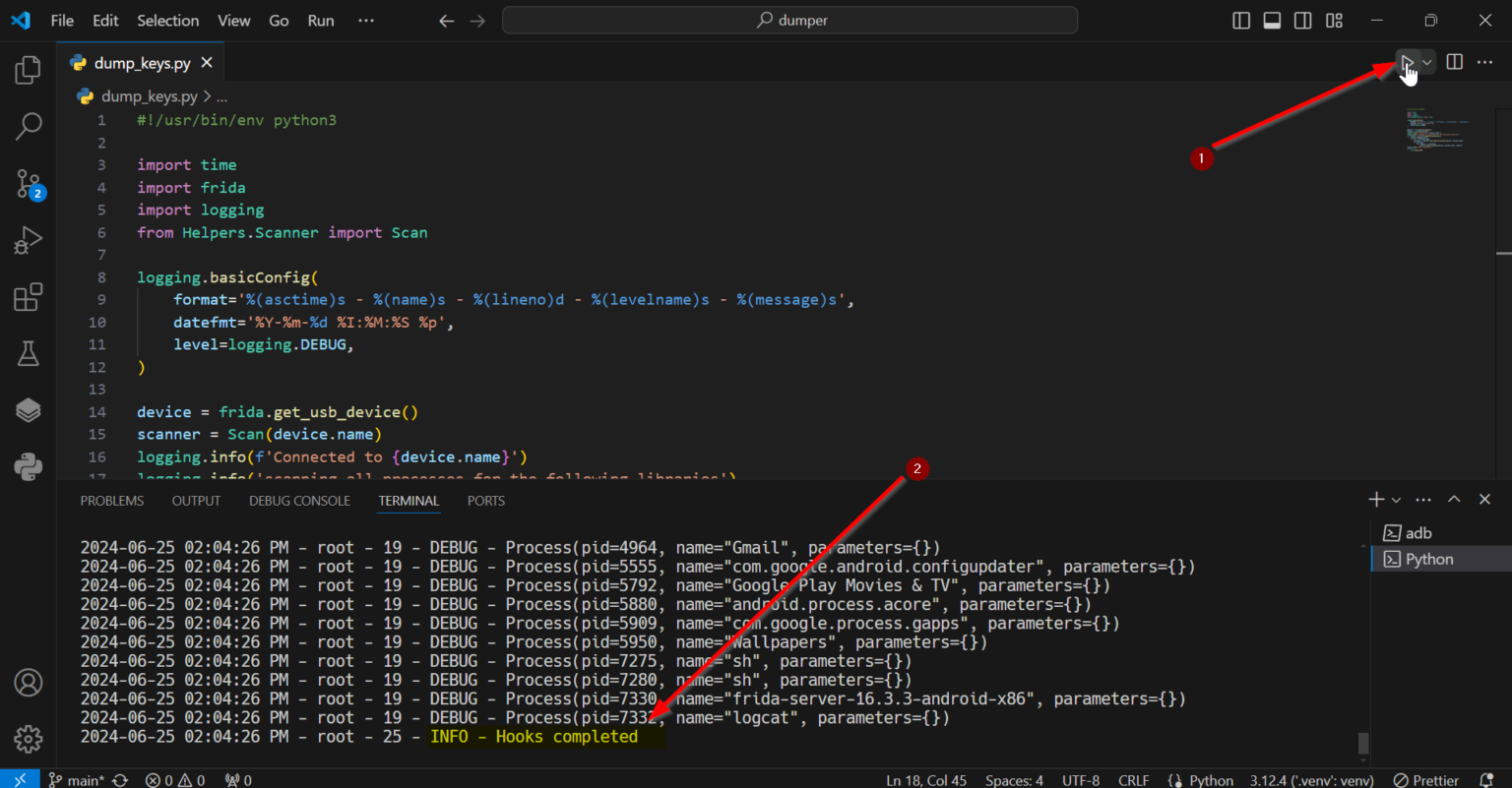Change line ending via CRLF indicator
1512x788 pixels.
pos(1133,779)
